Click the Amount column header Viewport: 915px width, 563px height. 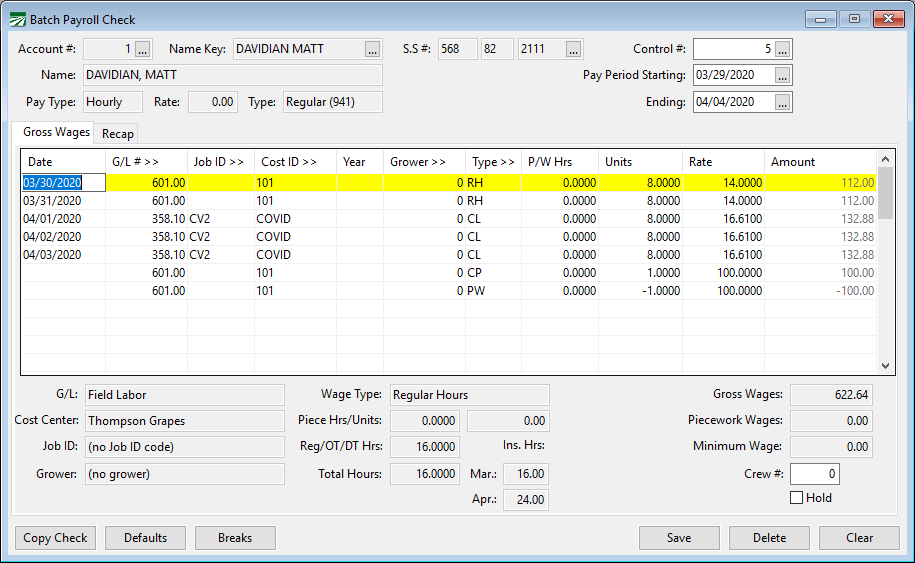pyautogui.click(x=820, y=162)
